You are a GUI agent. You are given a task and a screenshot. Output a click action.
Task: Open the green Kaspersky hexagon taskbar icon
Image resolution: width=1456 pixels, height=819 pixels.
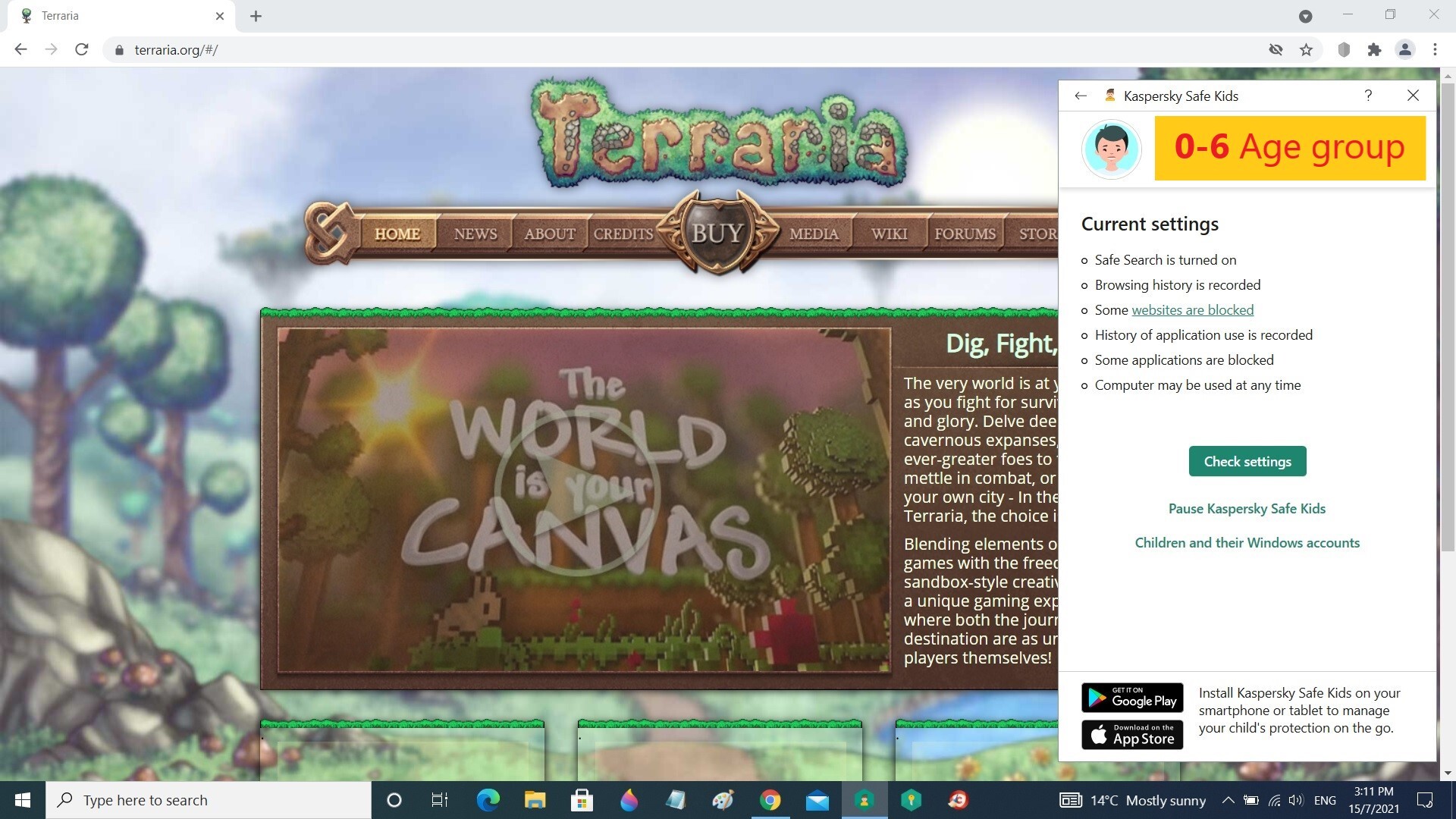[x=911, y=800]
